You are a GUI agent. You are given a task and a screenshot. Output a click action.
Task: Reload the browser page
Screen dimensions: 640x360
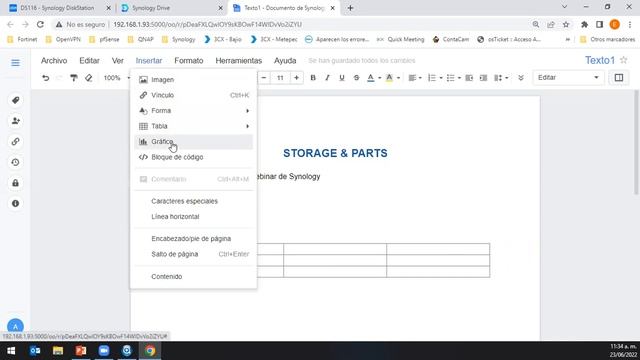click(x=40, y=24)
